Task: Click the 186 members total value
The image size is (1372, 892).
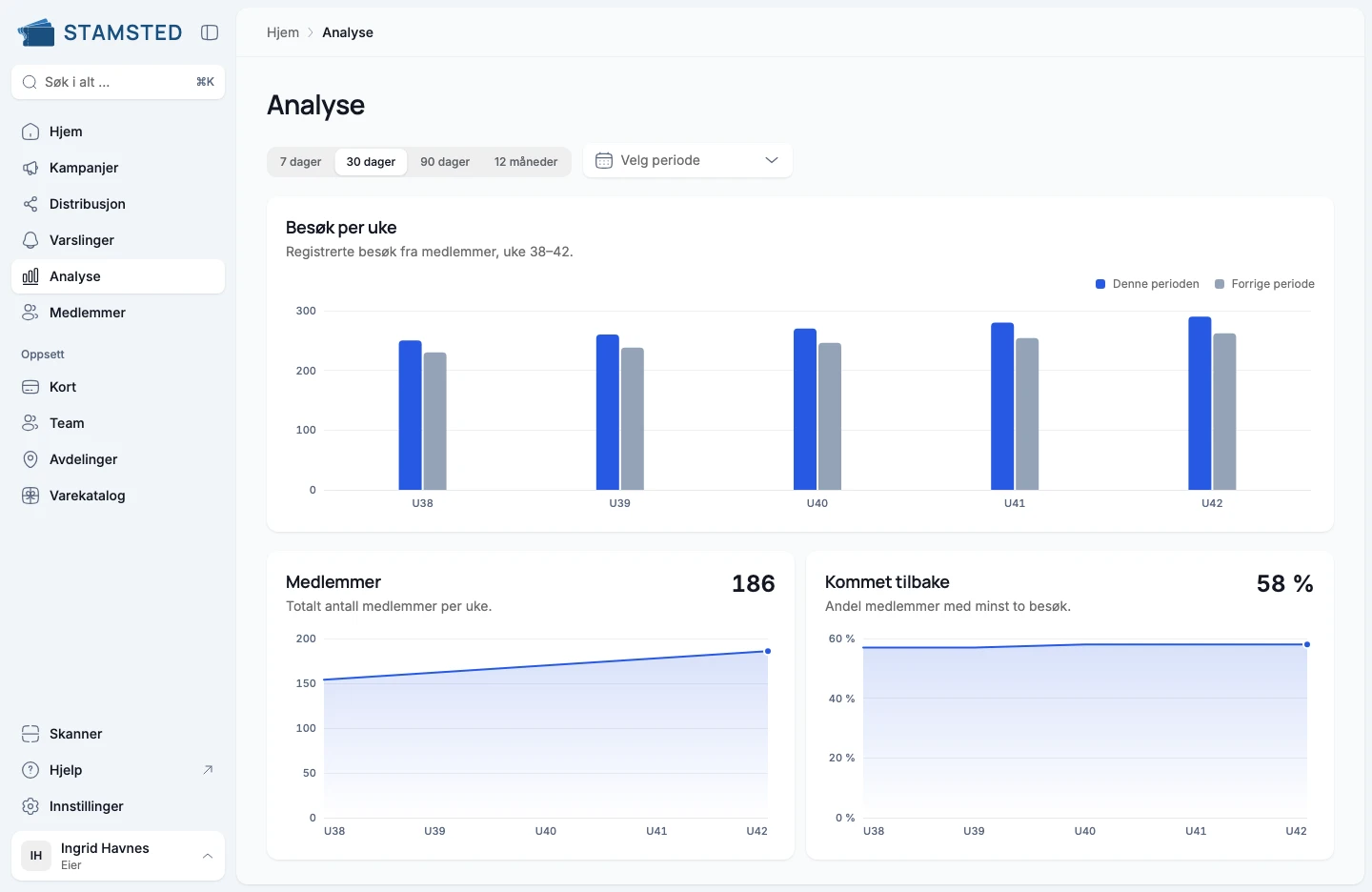Action: (754, 583)
